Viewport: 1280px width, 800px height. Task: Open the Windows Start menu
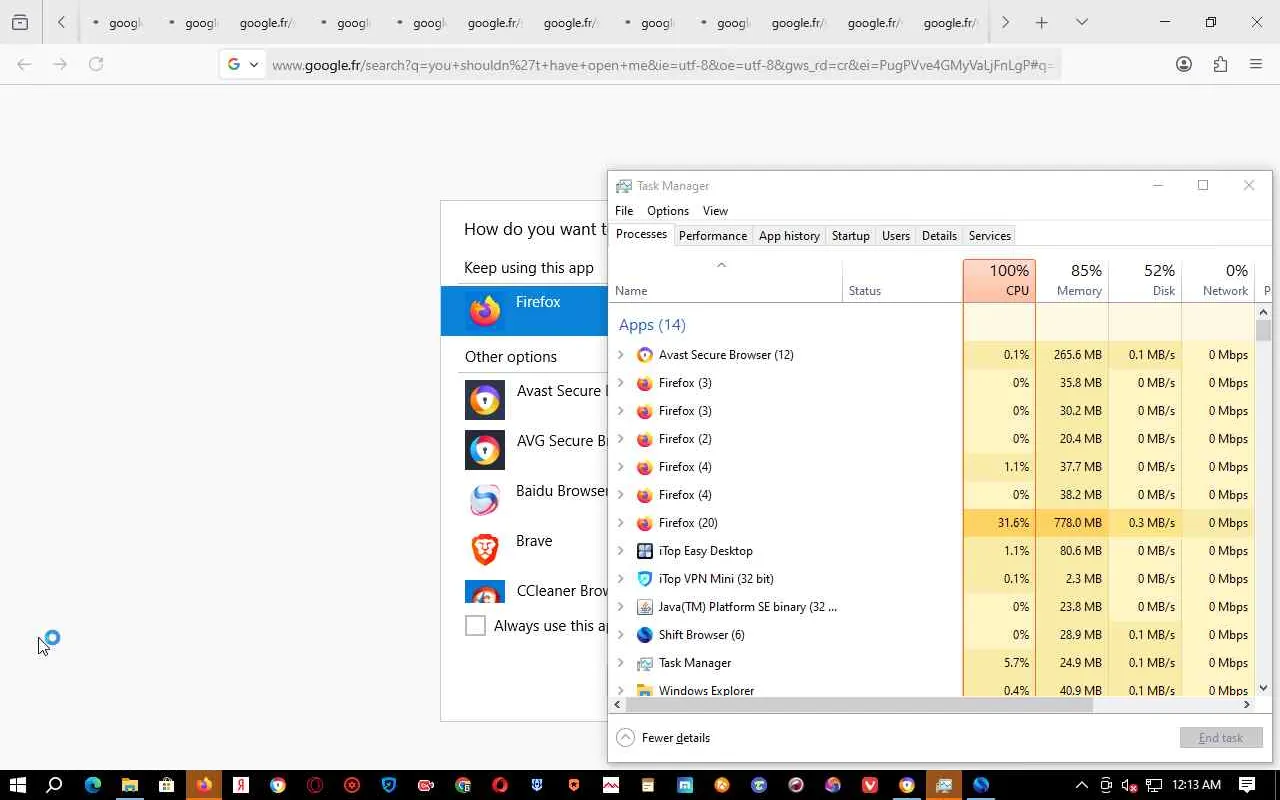point(17,785)
